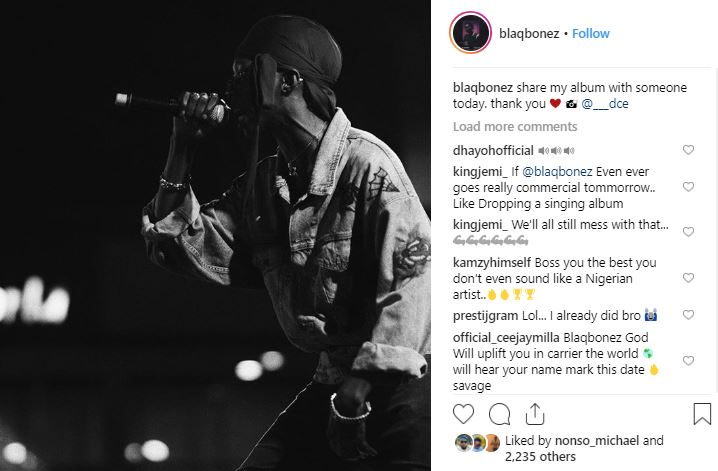
Task: Expand the thread with Load more comments
Action: click(x=515, y=126)
